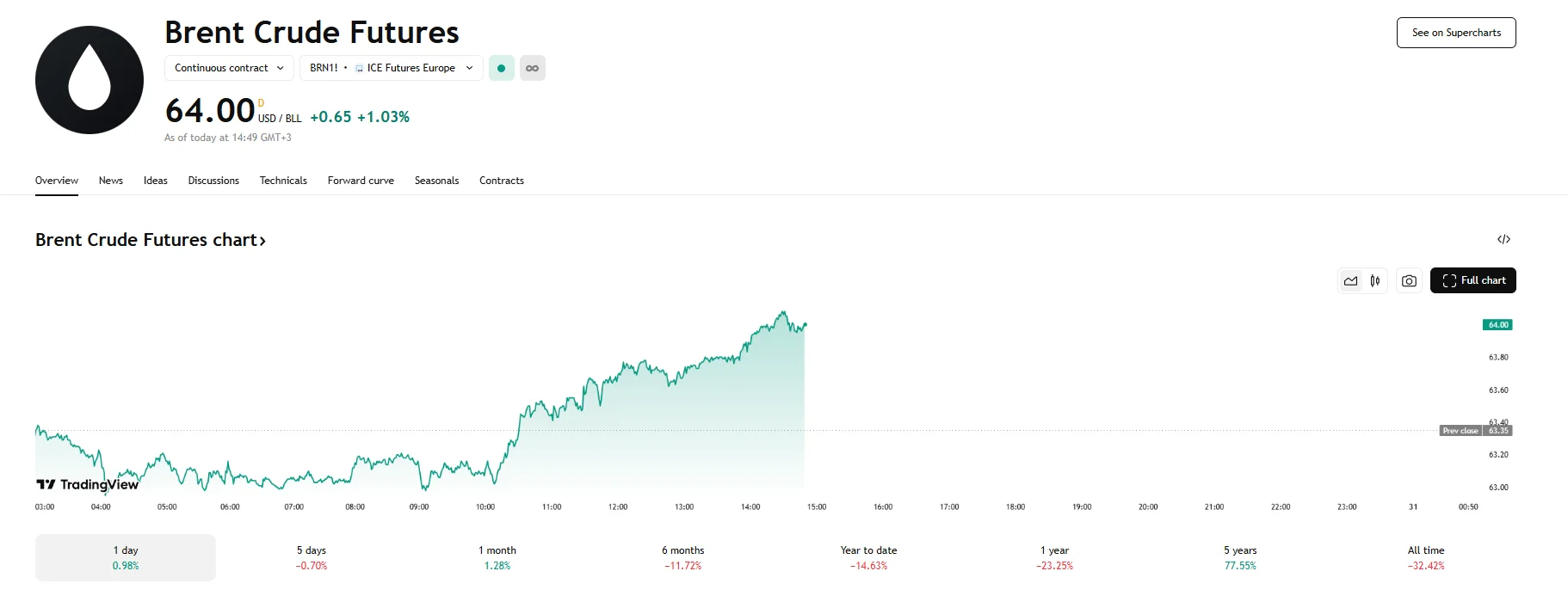Open the BRN1! ICE Futures Europe dropdown
Image resolution: width=1568 pixels, height=602 pixels.
pos(392,68)
